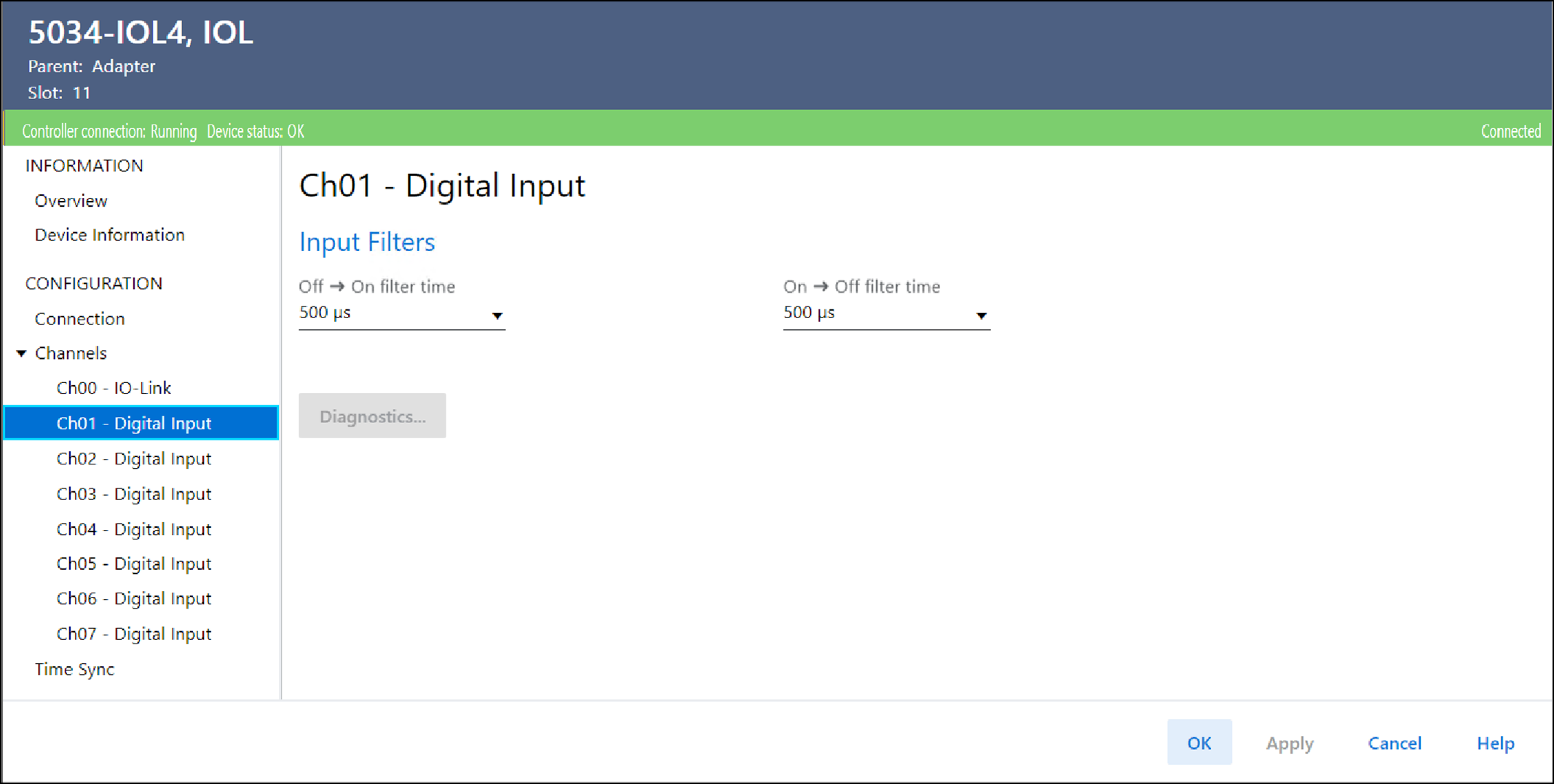
Task: Select Ch07 - Digital Input channel
Action: [134, 634]
